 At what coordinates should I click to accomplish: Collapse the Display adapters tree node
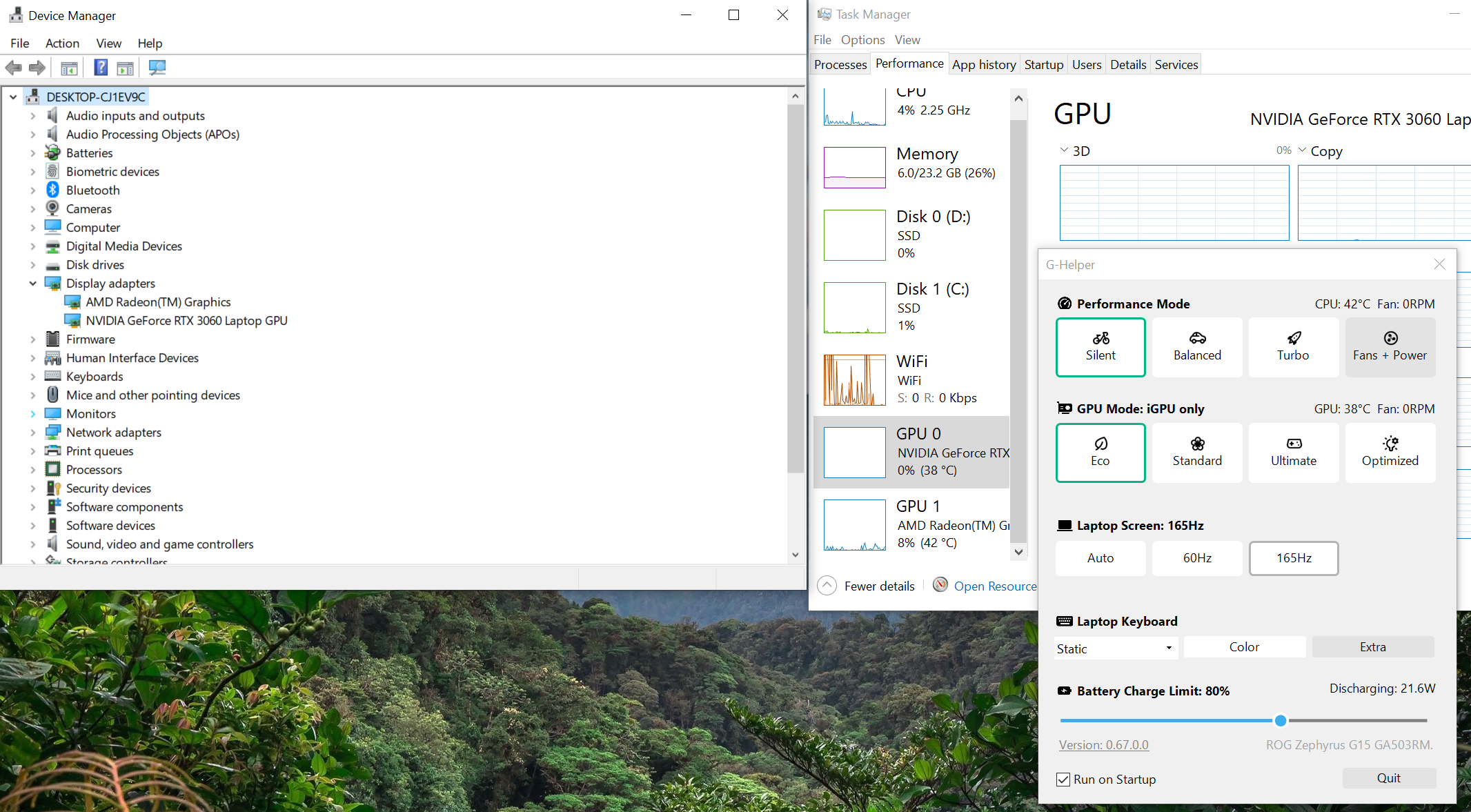tap(32, 283)
